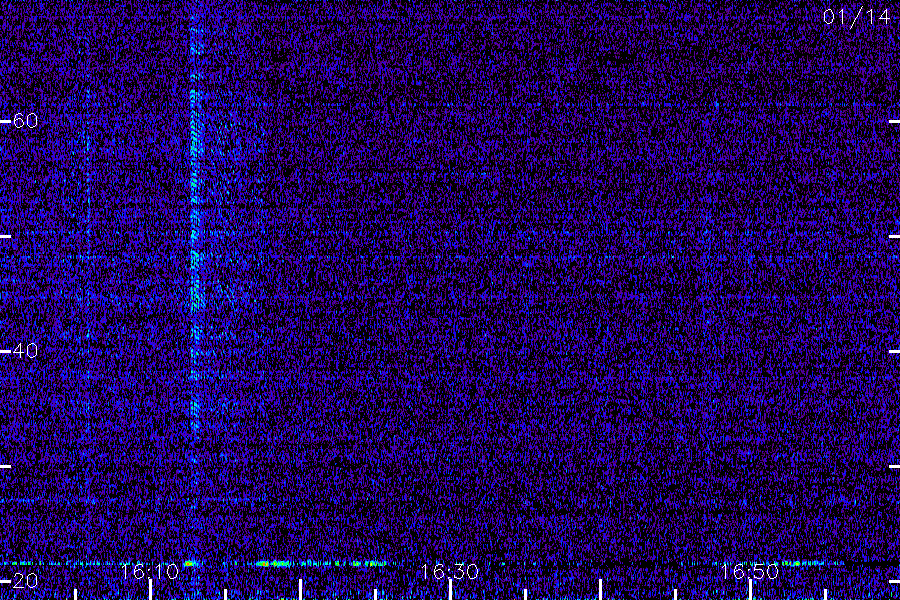Click the 16:30 time label
This screenshot has height=600, width=900.
449,571
